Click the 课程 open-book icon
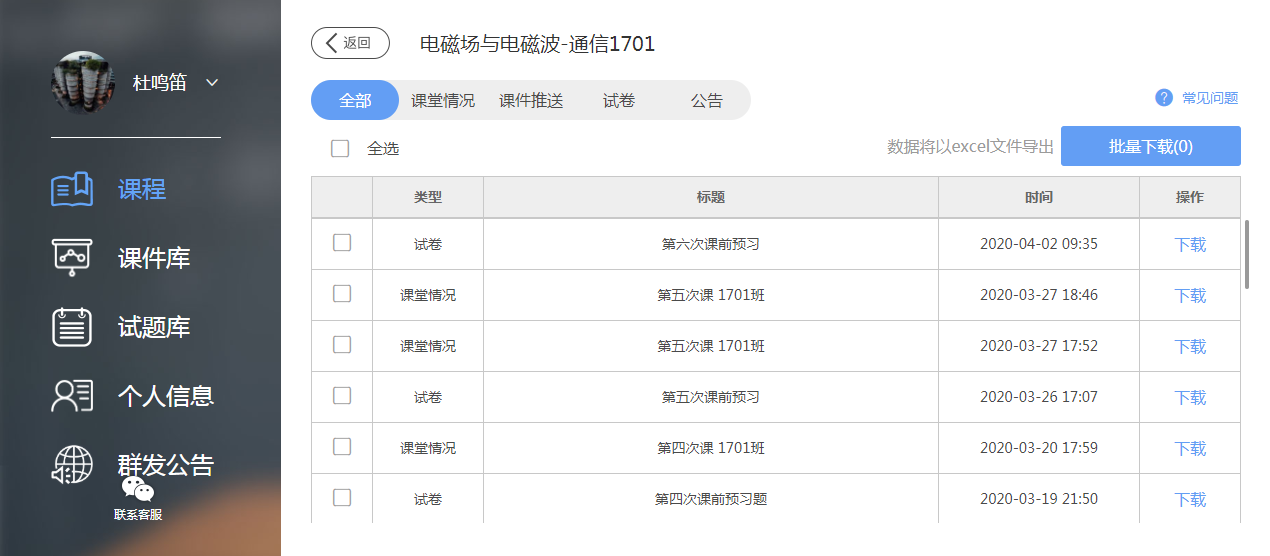Viewport: 1270px width, 556px height. 72,189
